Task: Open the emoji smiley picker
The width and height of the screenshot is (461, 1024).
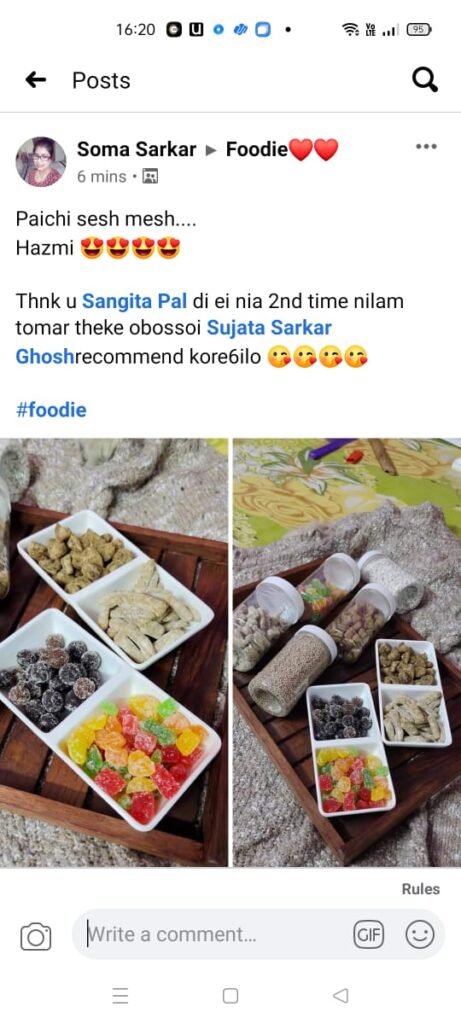Action: pos(420,935)
